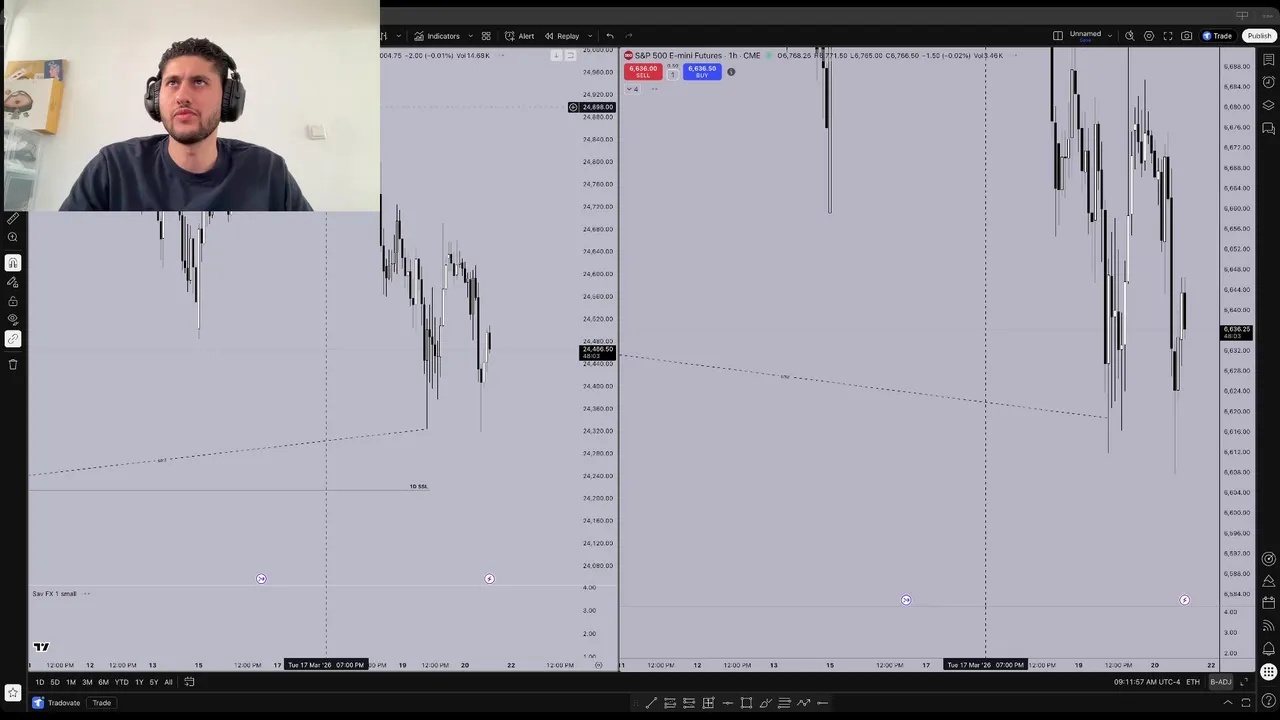The image size is (1280, 720).
Task: Open the chart layout selector icon
Action: pyautogui.click(x=1058, y=36)
